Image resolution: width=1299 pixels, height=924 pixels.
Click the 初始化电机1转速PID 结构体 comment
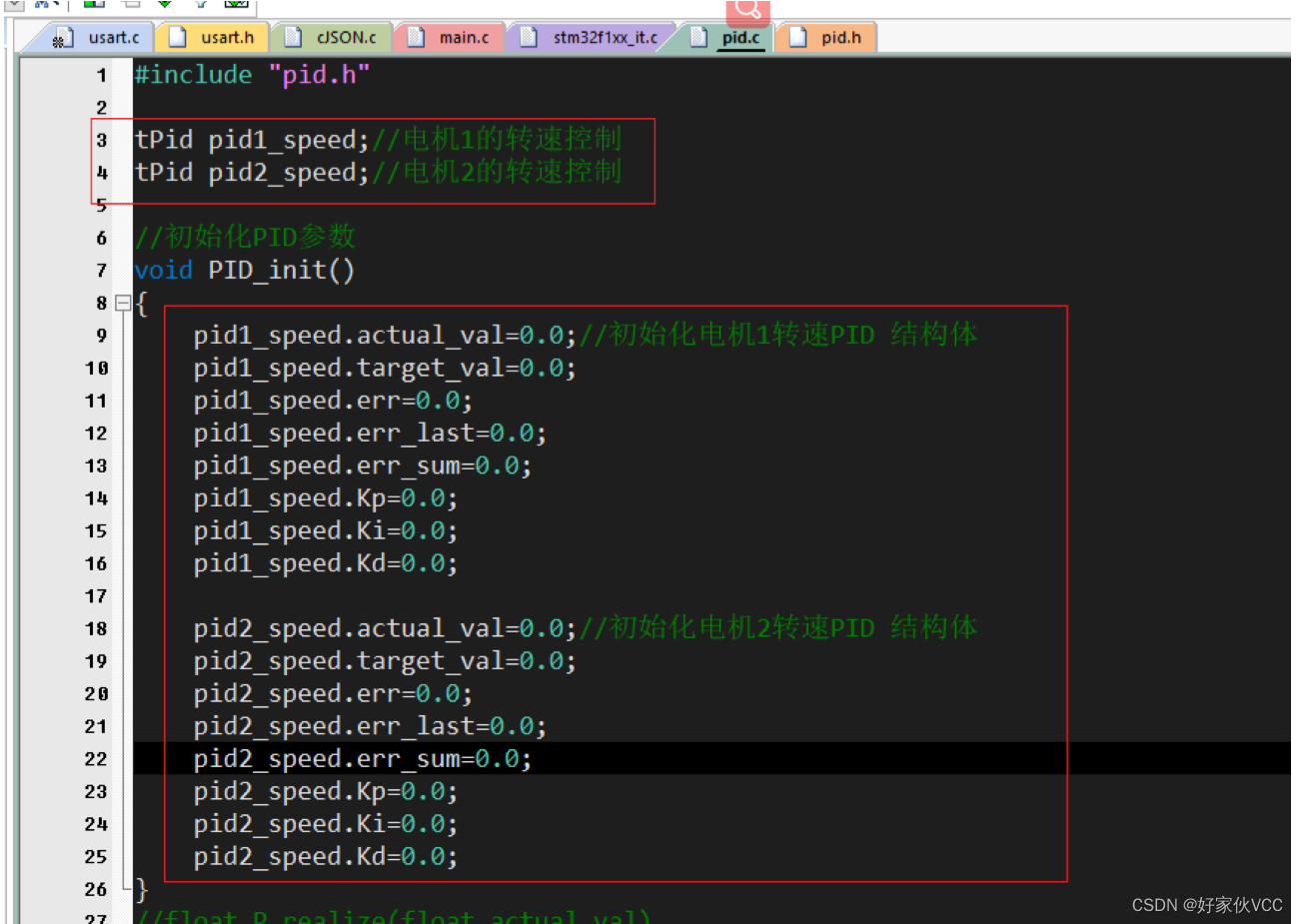click(778, 335)
